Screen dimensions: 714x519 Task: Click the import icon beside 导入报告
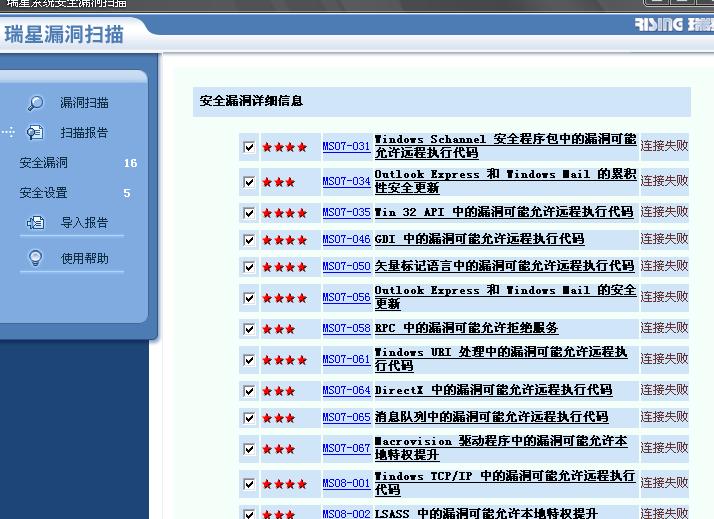tap(36, 223)
